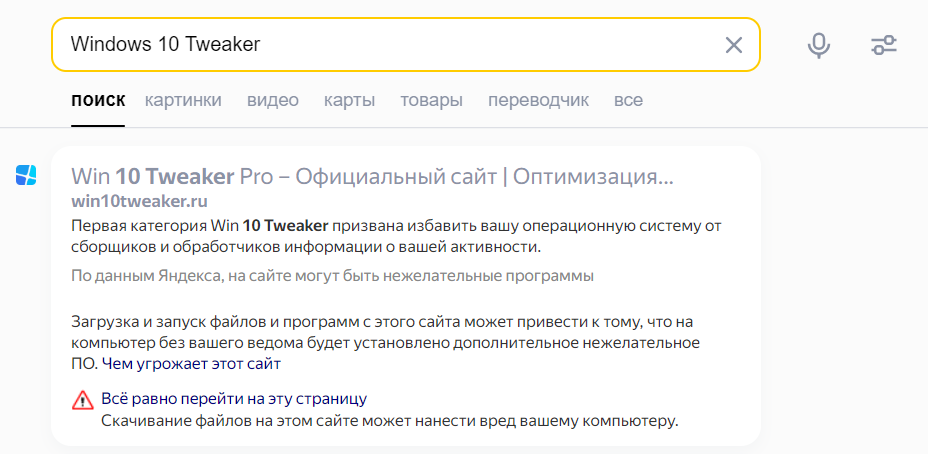The height and width of the screenshot is (454, 928).
Task: Go to the "карты" tab
Action: (349, 101)
